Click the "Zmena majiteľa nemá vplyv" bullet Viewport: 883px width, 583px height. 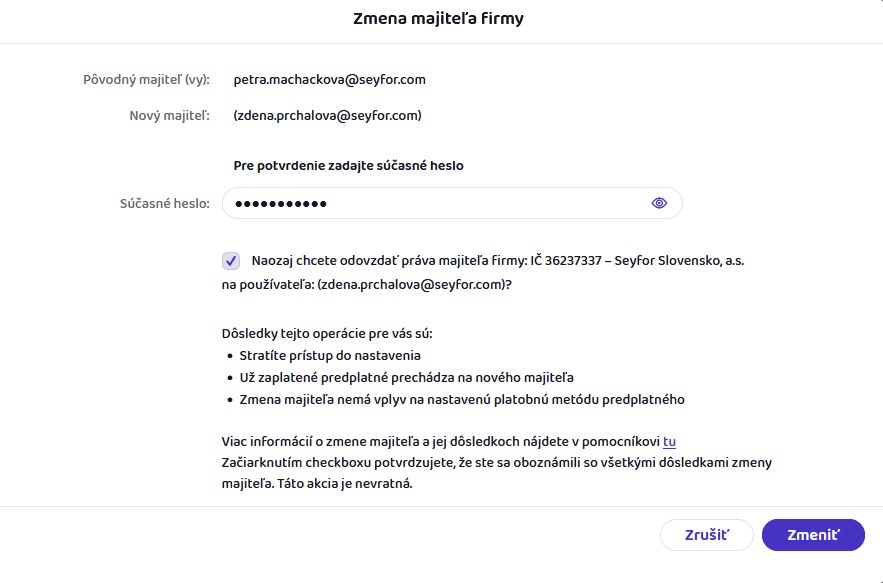[x=461, y=400]
